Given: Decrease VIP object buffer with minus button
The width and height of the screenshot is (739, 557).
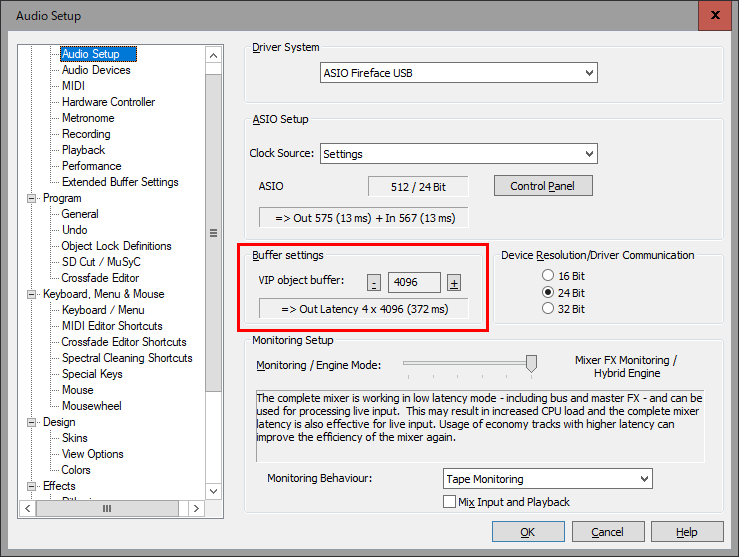Looking at the screenshot, I should 373,283.
